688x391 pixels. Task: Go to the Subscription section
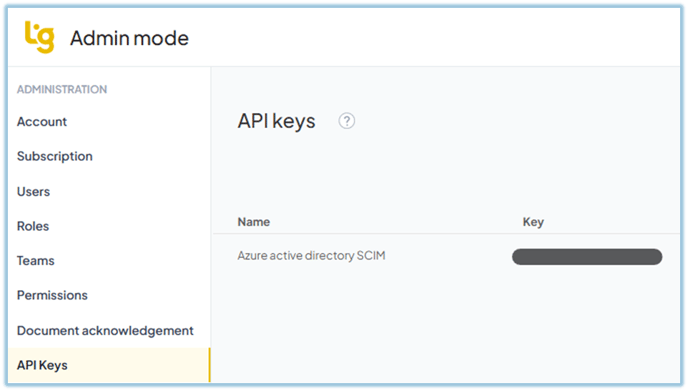pyautogui.click(x=54, y=157)
